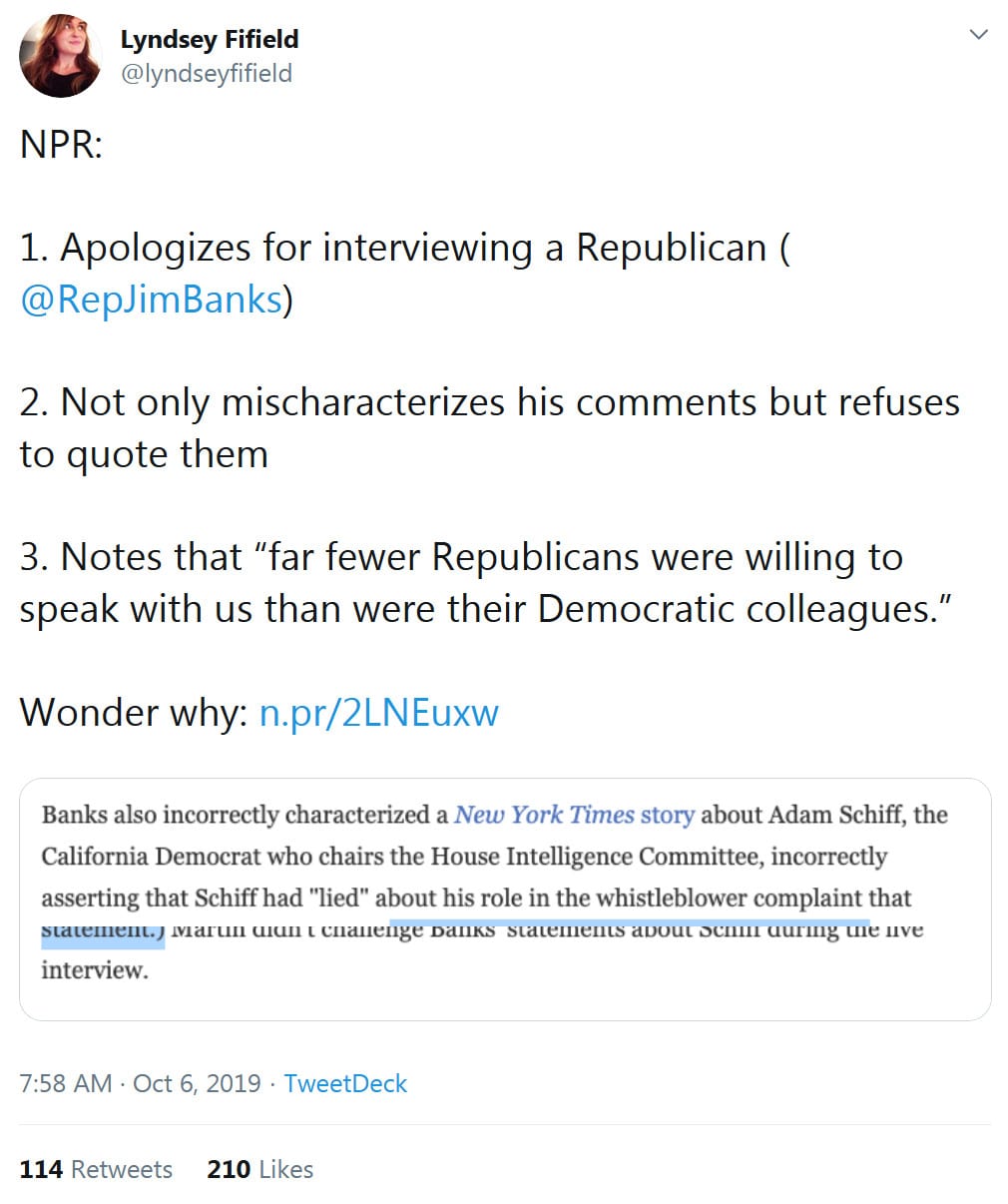Click the 'refuses to quote them' text

[143, 454]
